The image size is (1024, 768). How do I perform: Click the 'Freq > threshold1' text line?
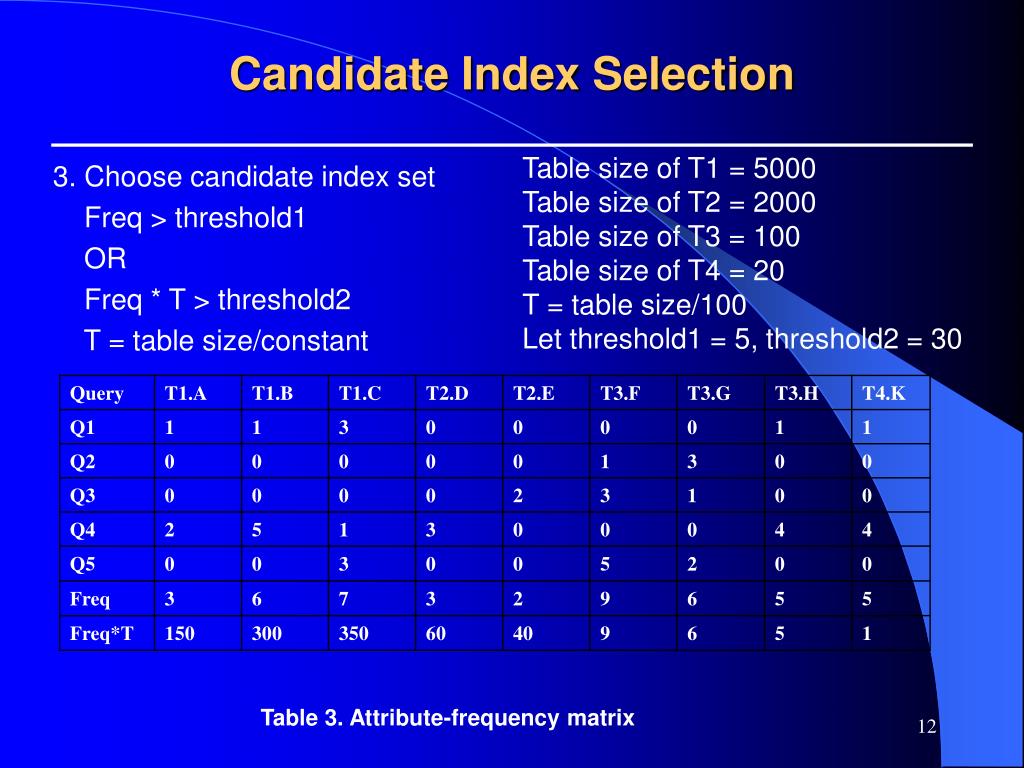(x=195, y=218)
